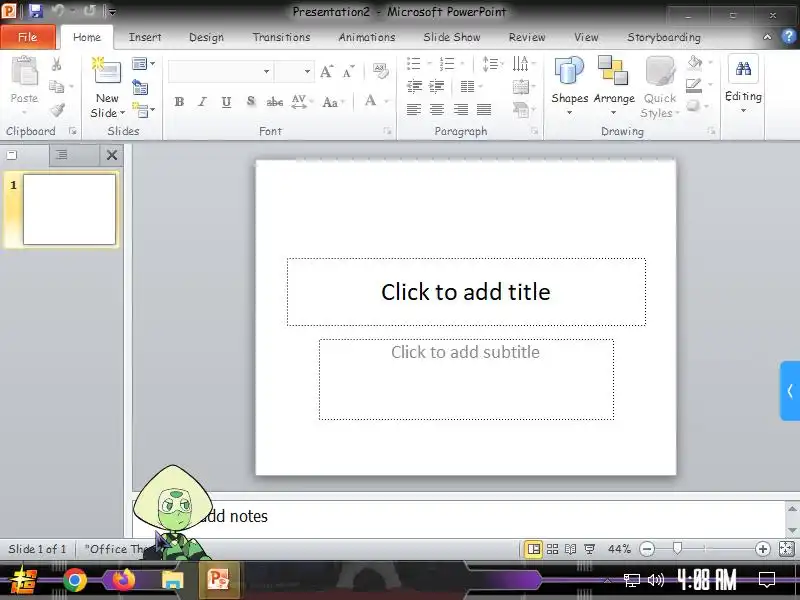Open the Shapes gallery
The width and height of the screenshot is (800, 600).
pyautogui.click(x=569, y=85)
